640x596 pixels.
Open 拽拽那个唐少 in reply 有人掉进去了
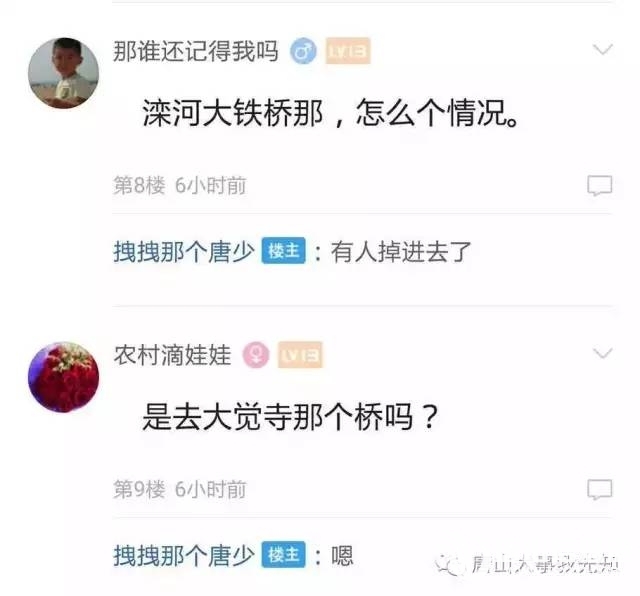pyautogui.click(x=184, y=251)
